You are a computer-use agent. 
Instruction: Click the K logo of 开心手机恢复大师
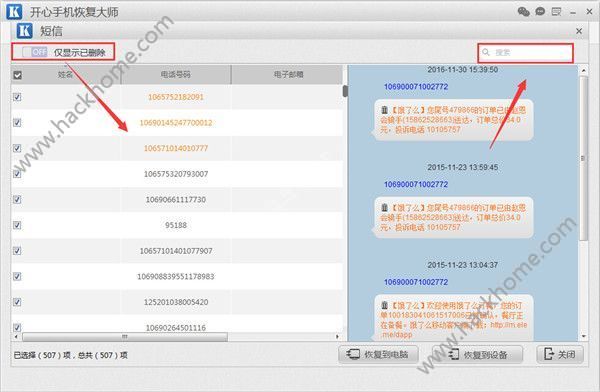[x=14, y=11]
